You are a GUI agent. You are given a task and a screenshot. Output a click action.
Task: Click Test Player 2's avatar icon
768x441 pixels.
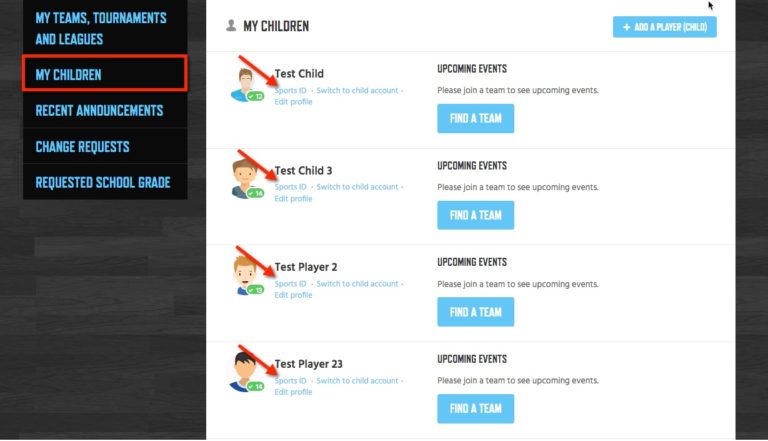[244, 275]
